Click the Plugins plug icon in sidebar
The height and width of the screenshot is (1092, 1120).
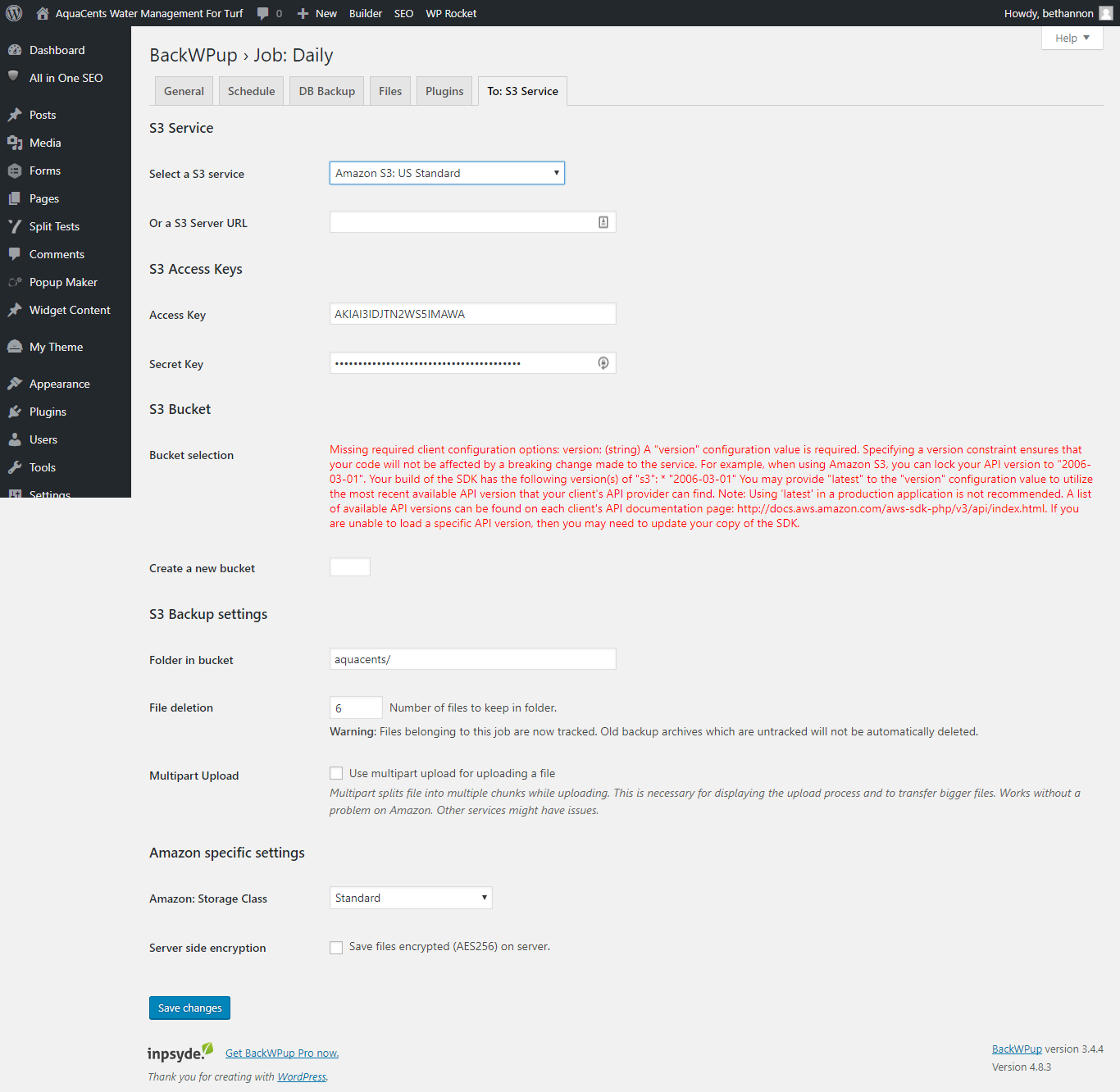(x=15, y=412)
